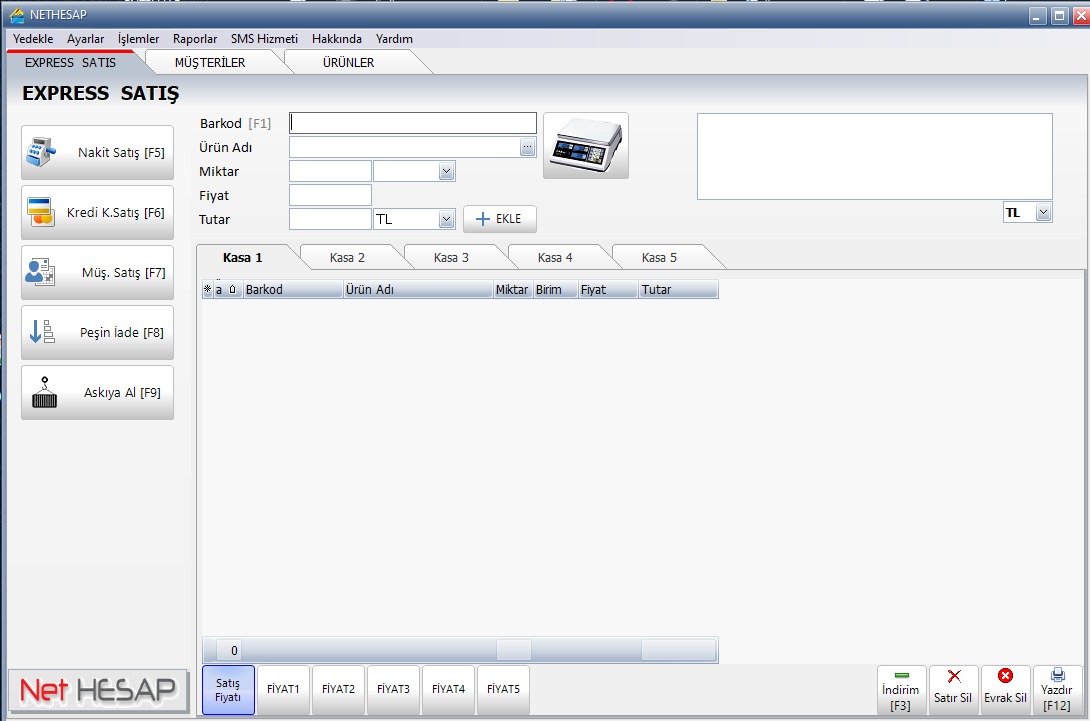The width and height of the screenshot is (1090, 721).
Task: Click the weighing scale image button
Action: tap(585, 146)
